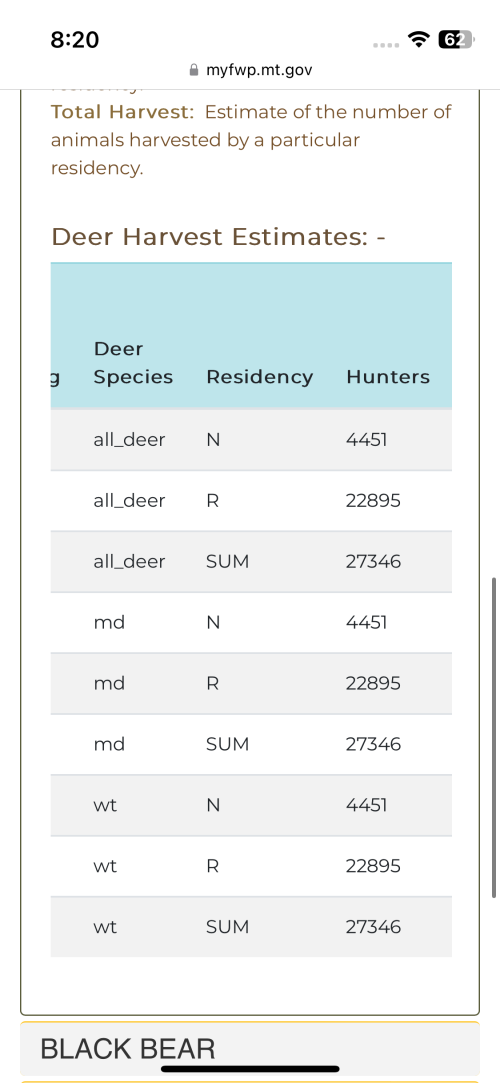Tap the lock icon beside myfwp.mt.gov

(194, 70)
